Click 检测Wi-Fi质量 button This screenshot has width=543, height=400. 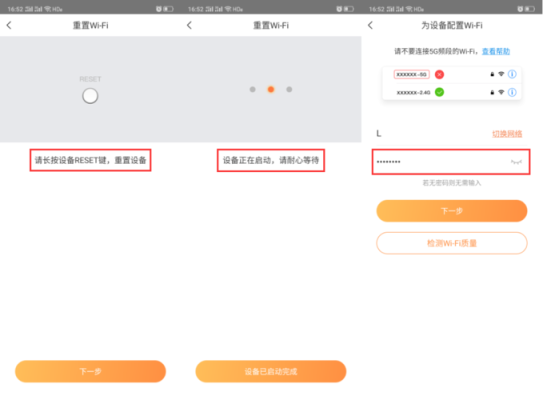pos(452,243)
